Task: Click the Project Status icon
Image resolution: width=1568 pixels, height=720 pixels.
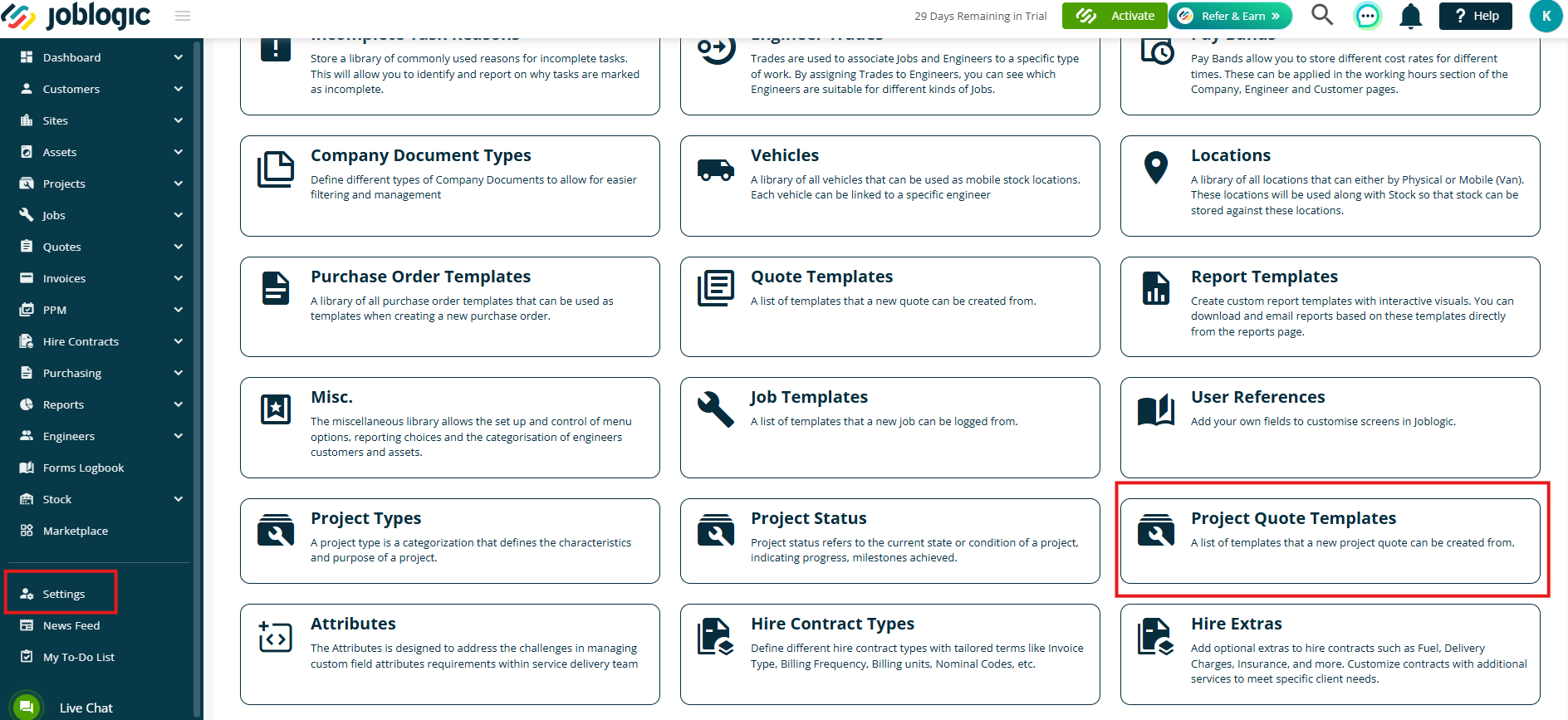Action: [716, 530]
